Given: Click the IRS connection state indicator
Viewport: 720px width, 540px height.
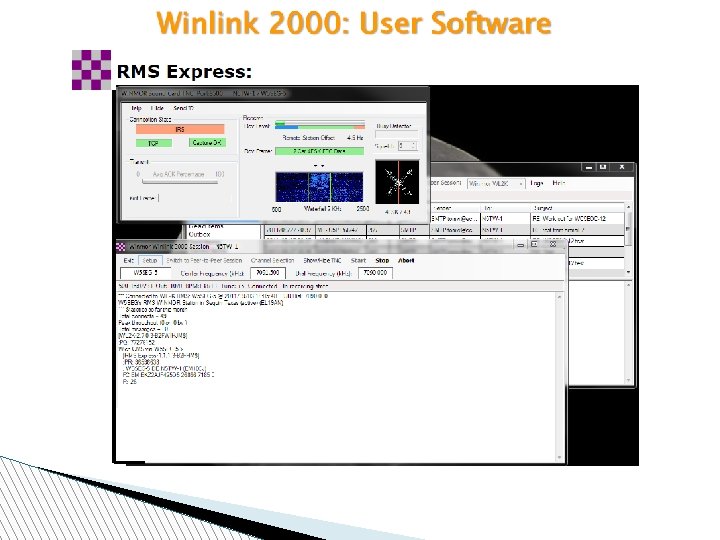Looking at the screenshot, I should tap(180, 129).
